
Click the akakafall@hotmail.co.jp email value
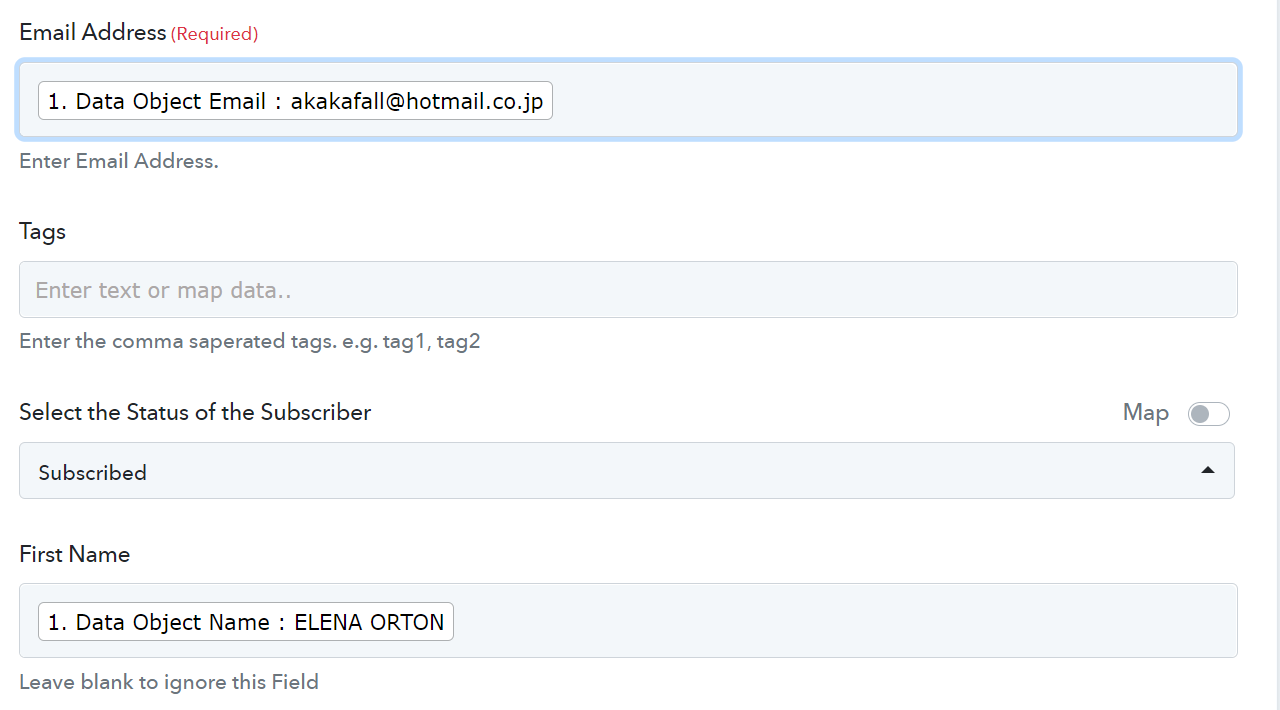point(417,101)
